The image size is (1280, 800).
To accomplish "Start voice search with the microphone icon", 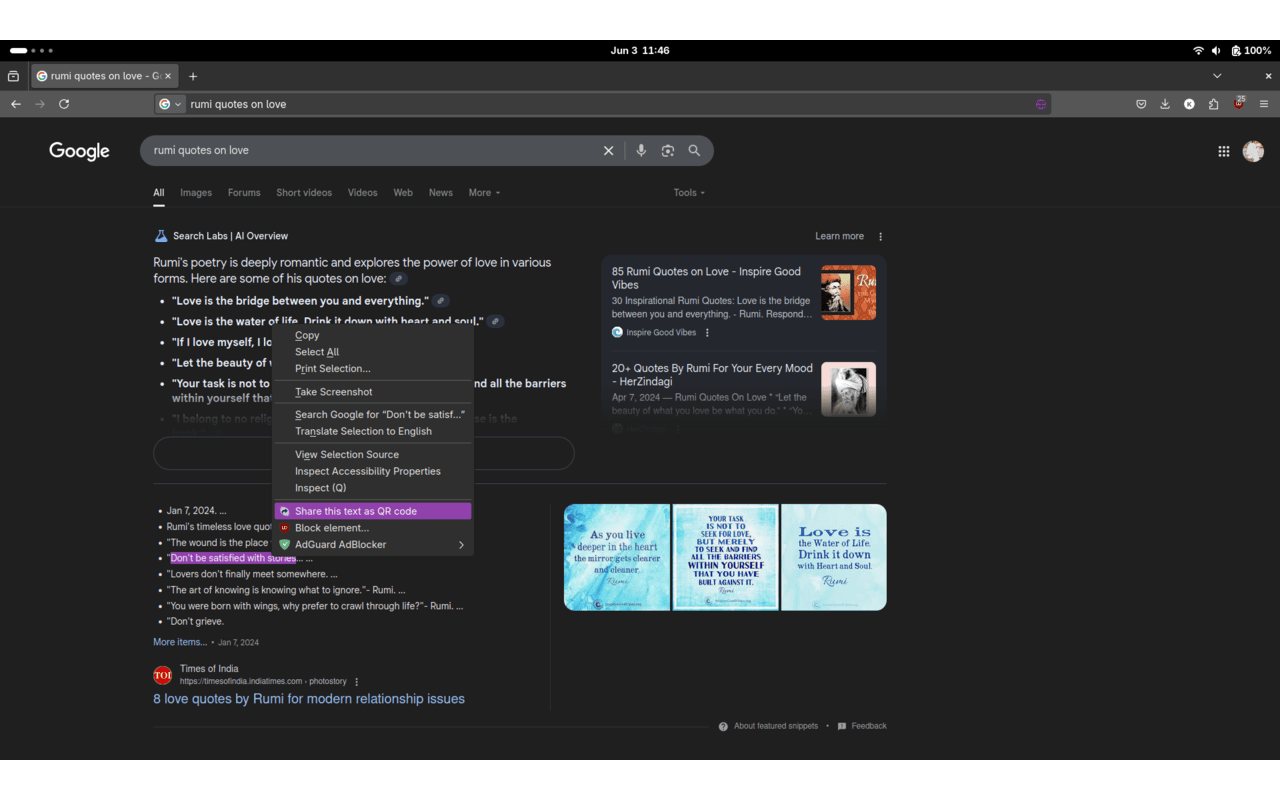I will point(641,151).
